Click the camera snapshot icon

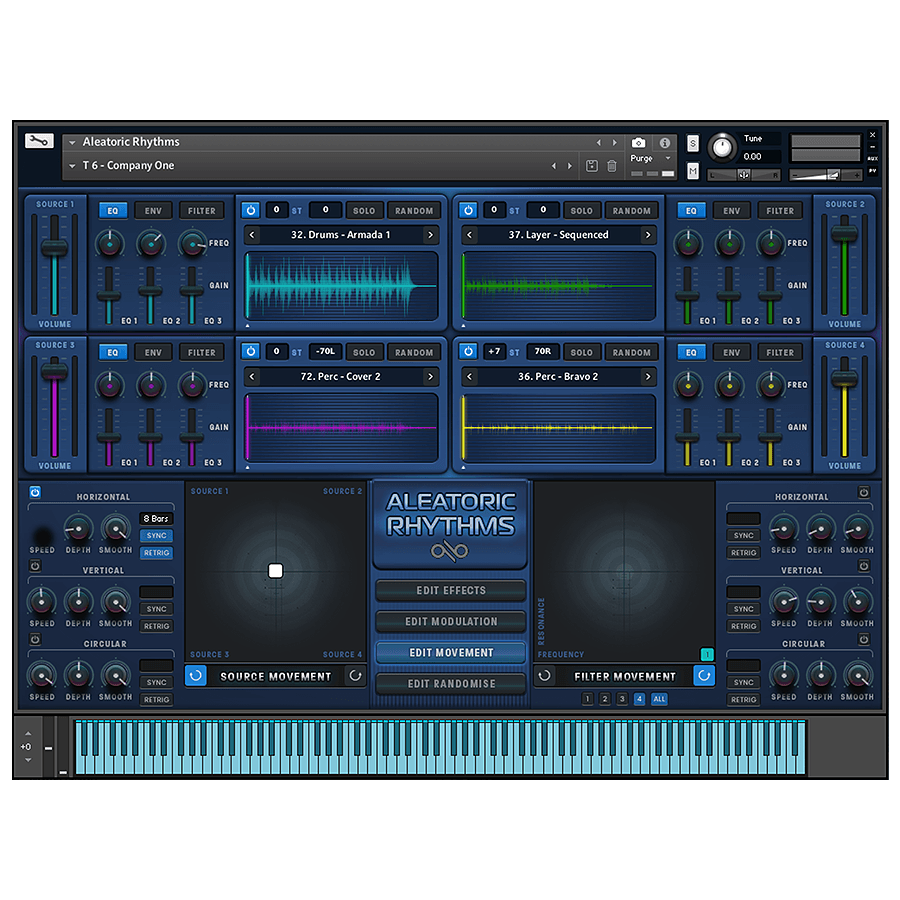click(638, 143)
